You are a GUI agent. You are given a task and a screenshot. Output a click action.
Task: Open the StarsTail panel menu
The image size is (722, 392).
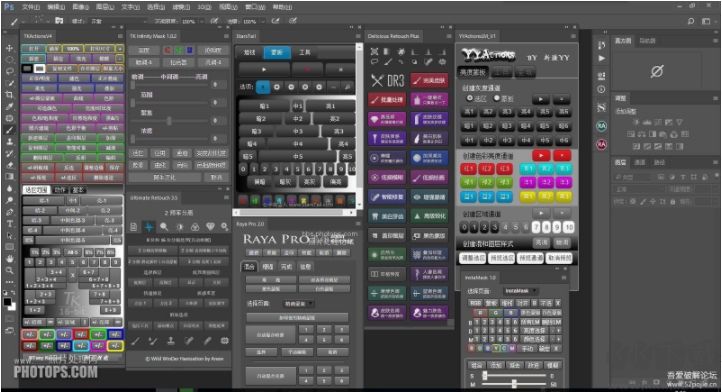pos(358,36)
